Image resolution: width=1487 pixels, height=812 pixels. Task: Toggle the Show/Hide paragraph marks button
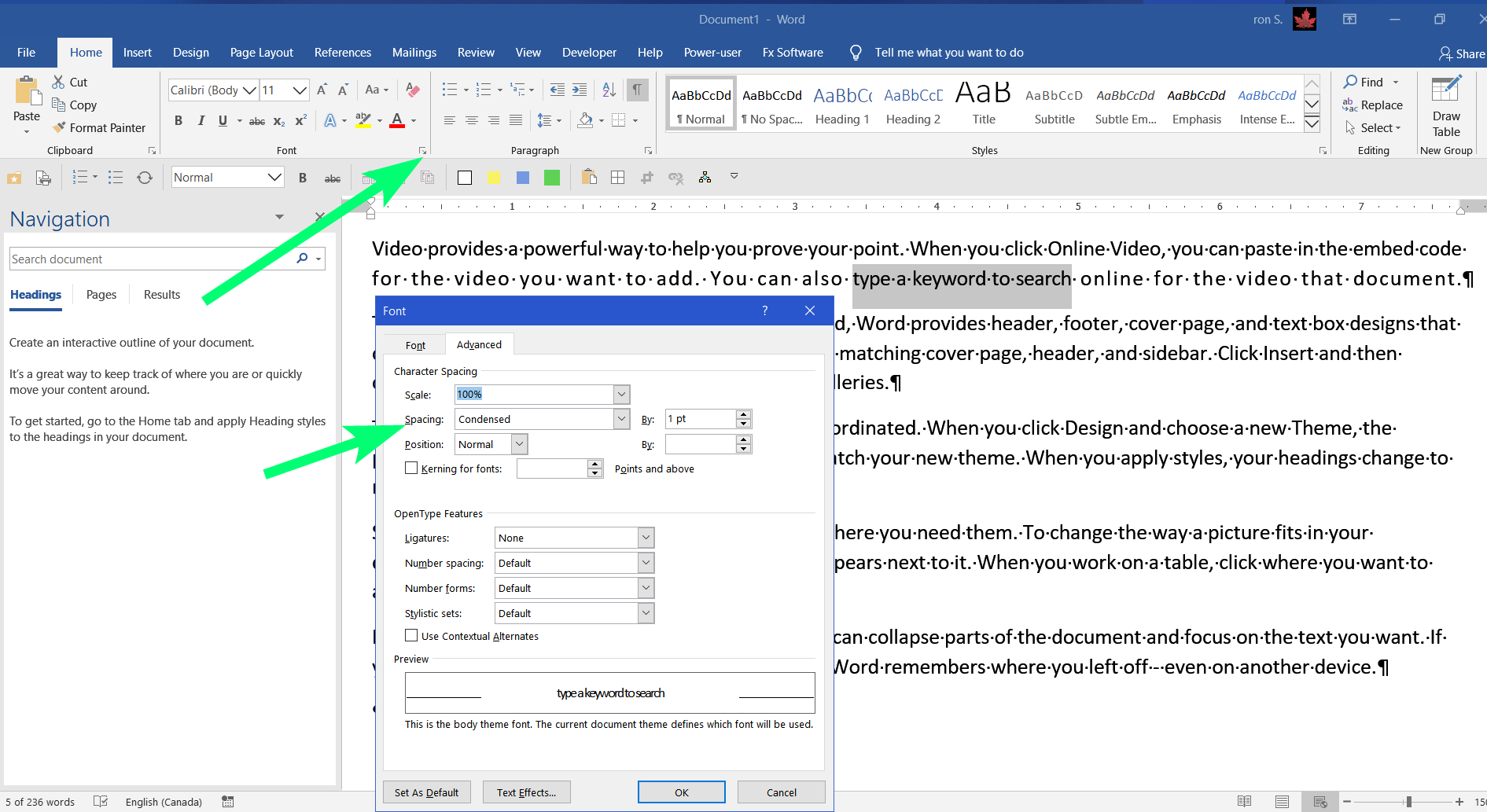(x=637, y=90)
